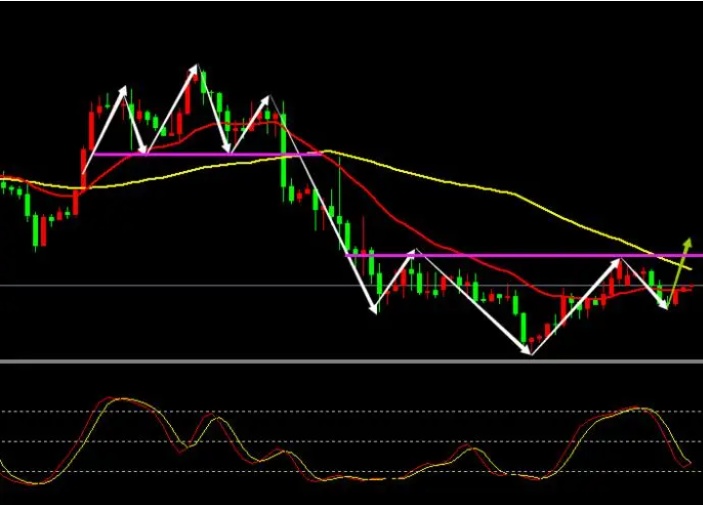Click the oscillator curve in the lower panel
This screenshot has width=703, height=505.
tap(345, 478)
